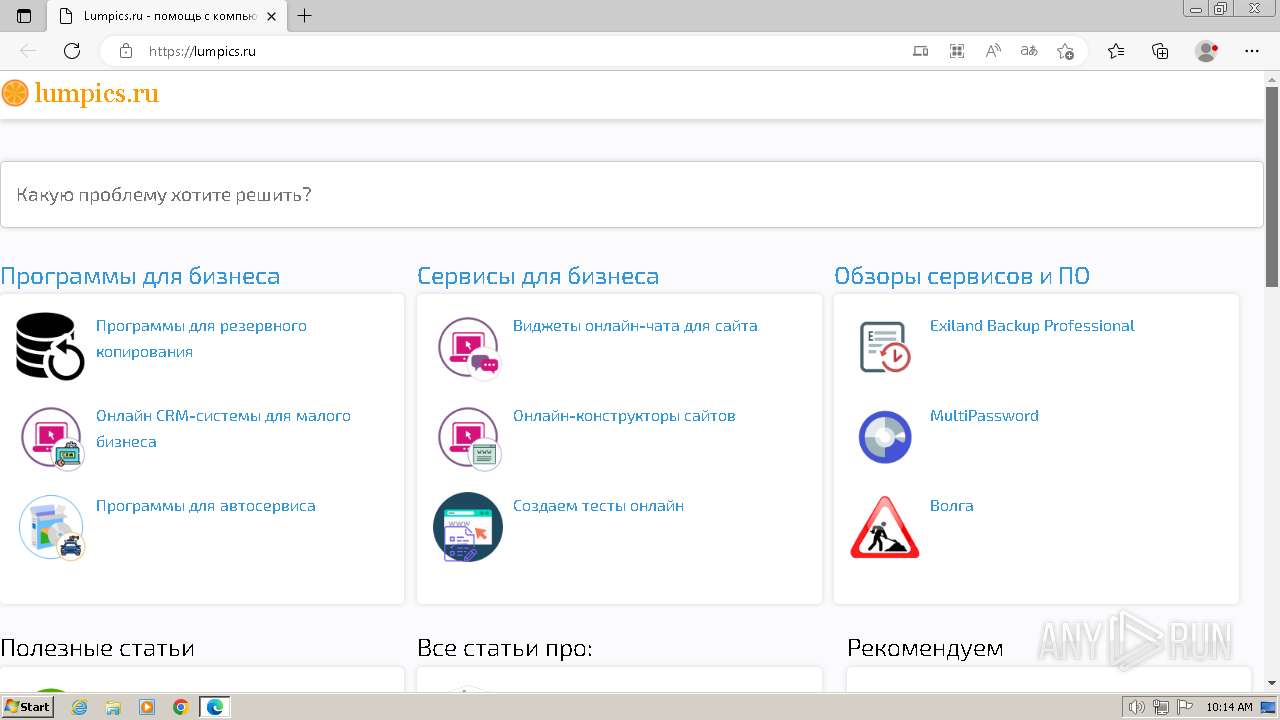This screenshot has width=1280, height=720.
Task: Open 'Сервисы для бизнеса' section heading
Action: tap(538, 276)
